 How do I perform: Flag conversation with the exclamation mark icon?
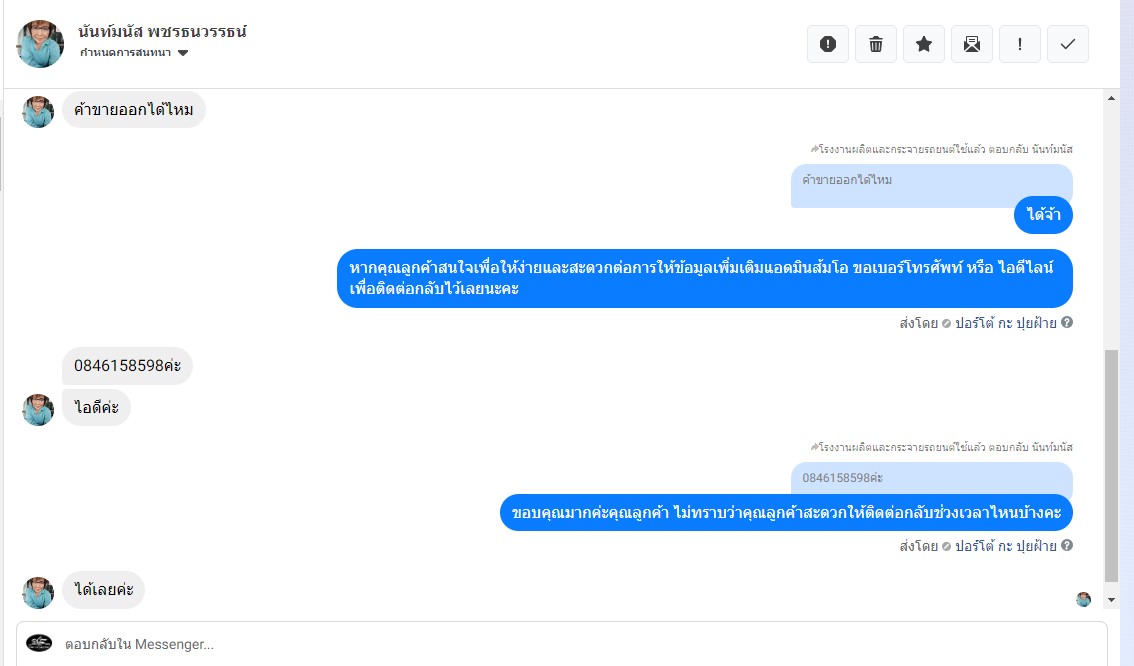(1020, 44)
